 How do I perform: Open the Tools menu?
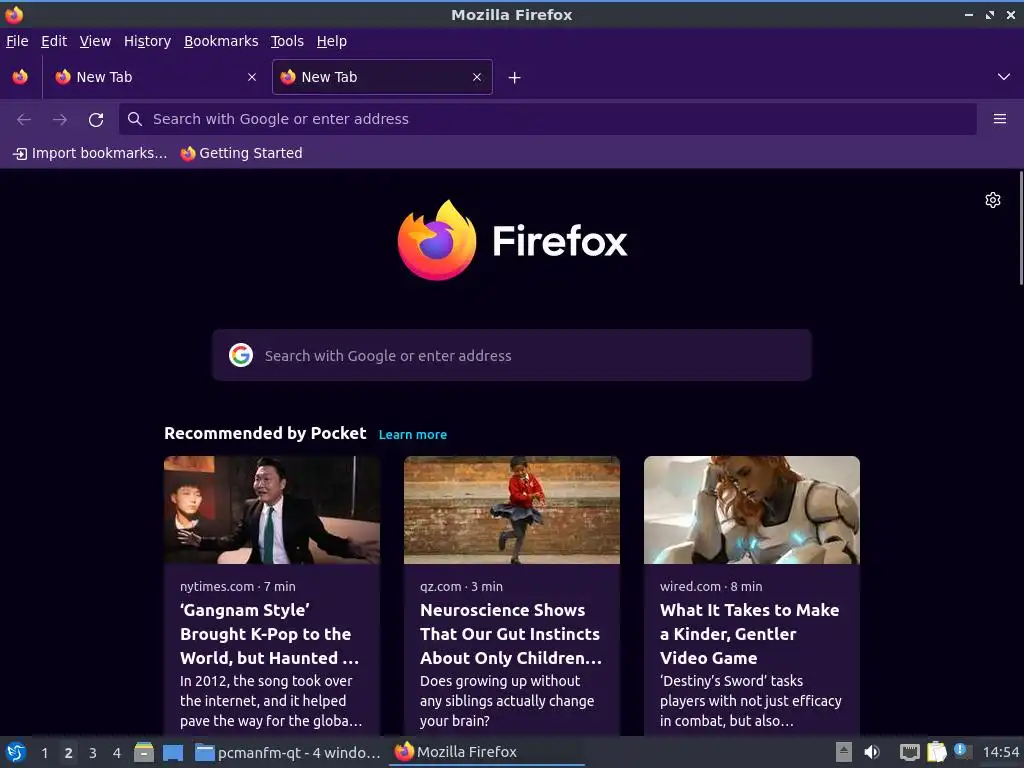coord(287,41)
